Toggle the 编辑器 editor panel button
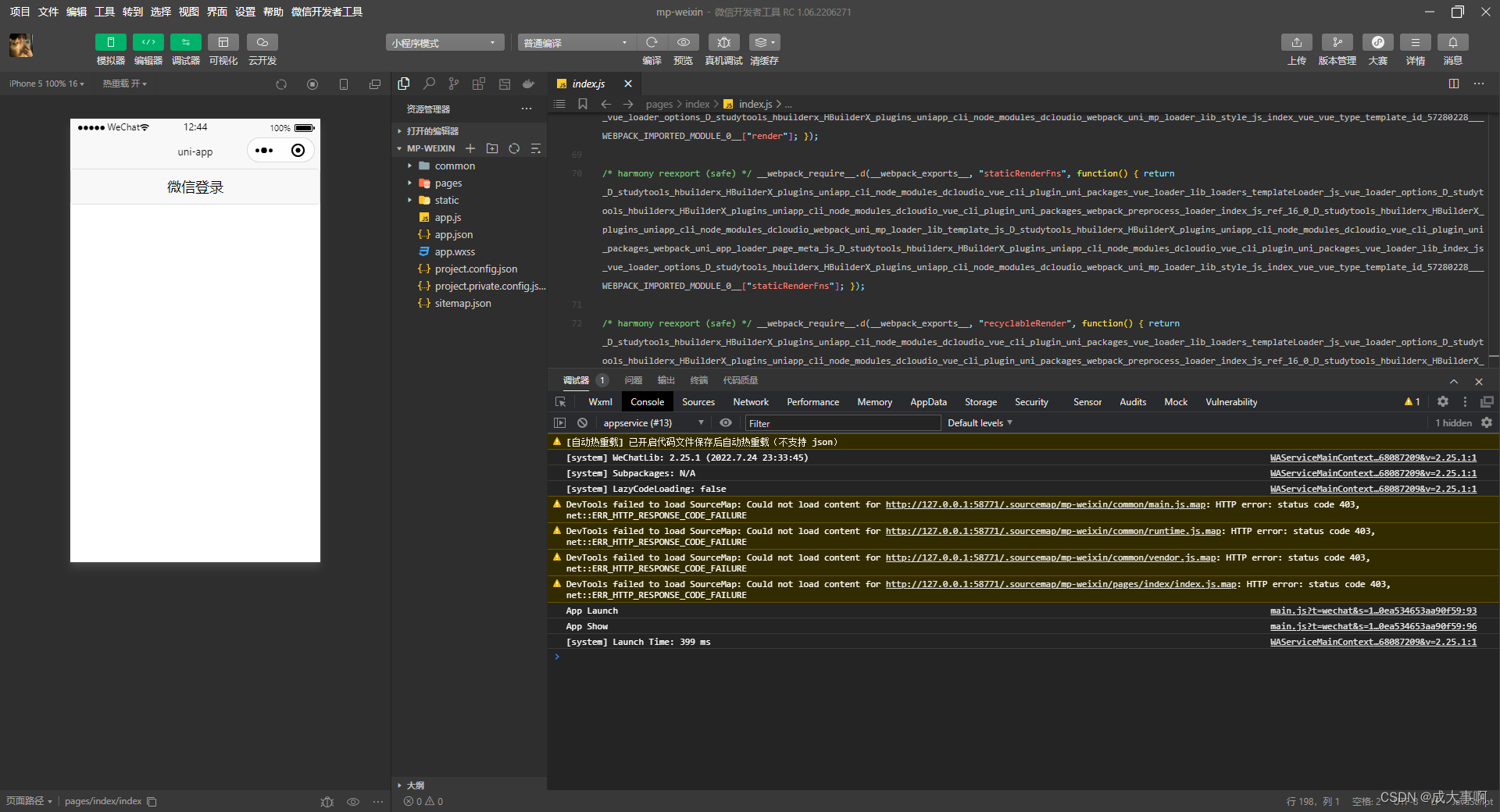Screen dimensions: 1500x812 point(148,42)
